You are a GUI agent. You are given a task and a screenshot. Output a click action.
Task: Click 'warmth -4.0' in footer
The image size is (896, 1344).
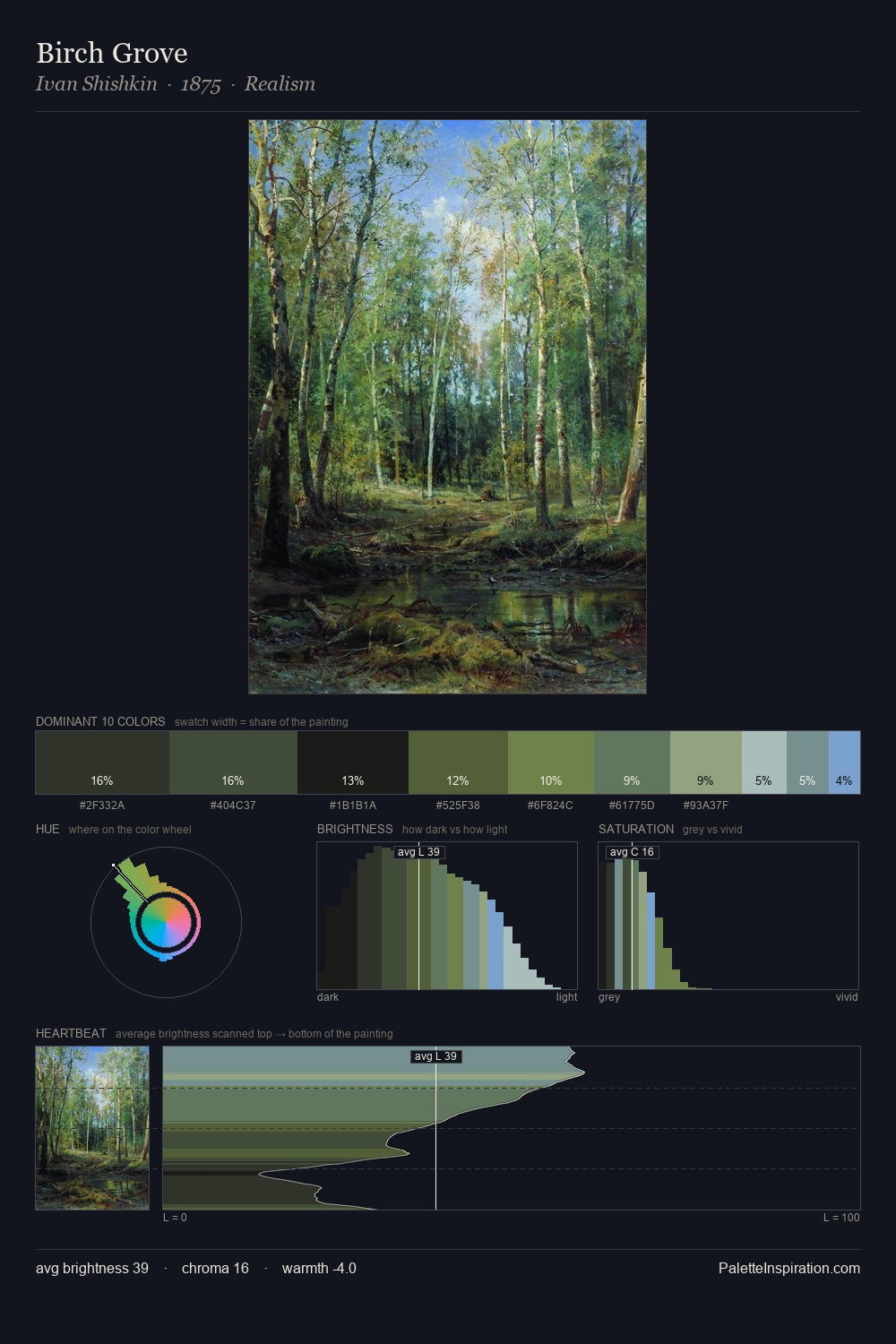point(319,1268)
